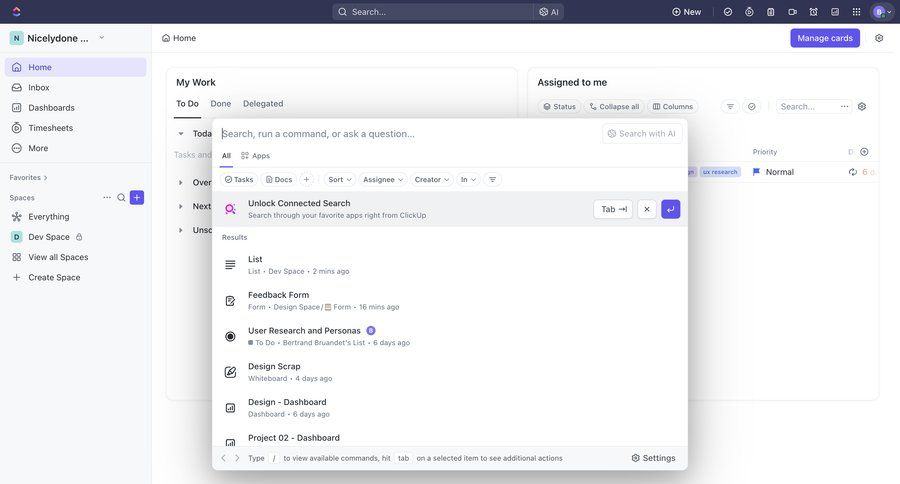Click the add column plus icon
This screenshot has width=900, height=484.
pyautogui.click(x=864, y=152)
